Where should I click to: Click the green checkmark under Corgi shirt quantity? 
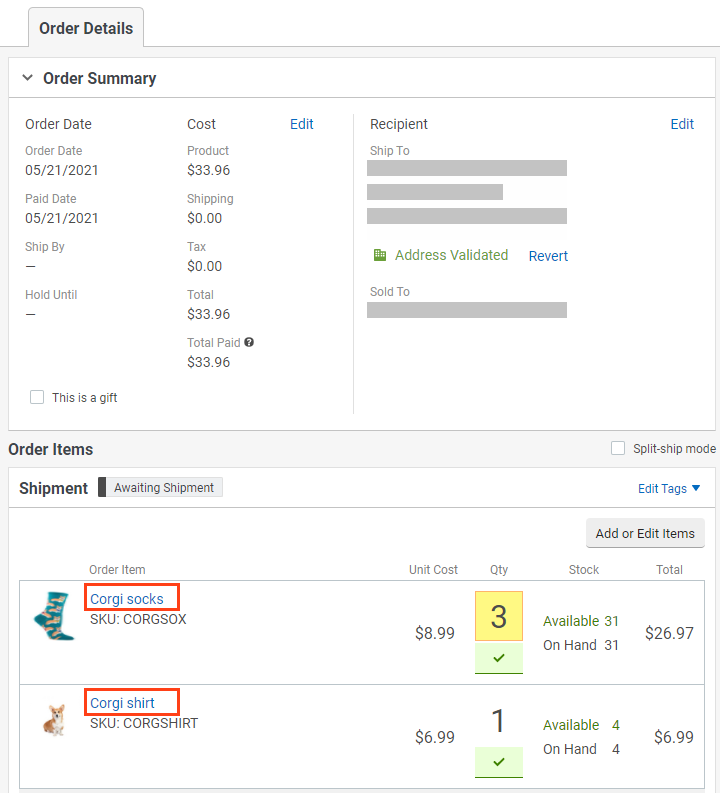click(499, 762)
